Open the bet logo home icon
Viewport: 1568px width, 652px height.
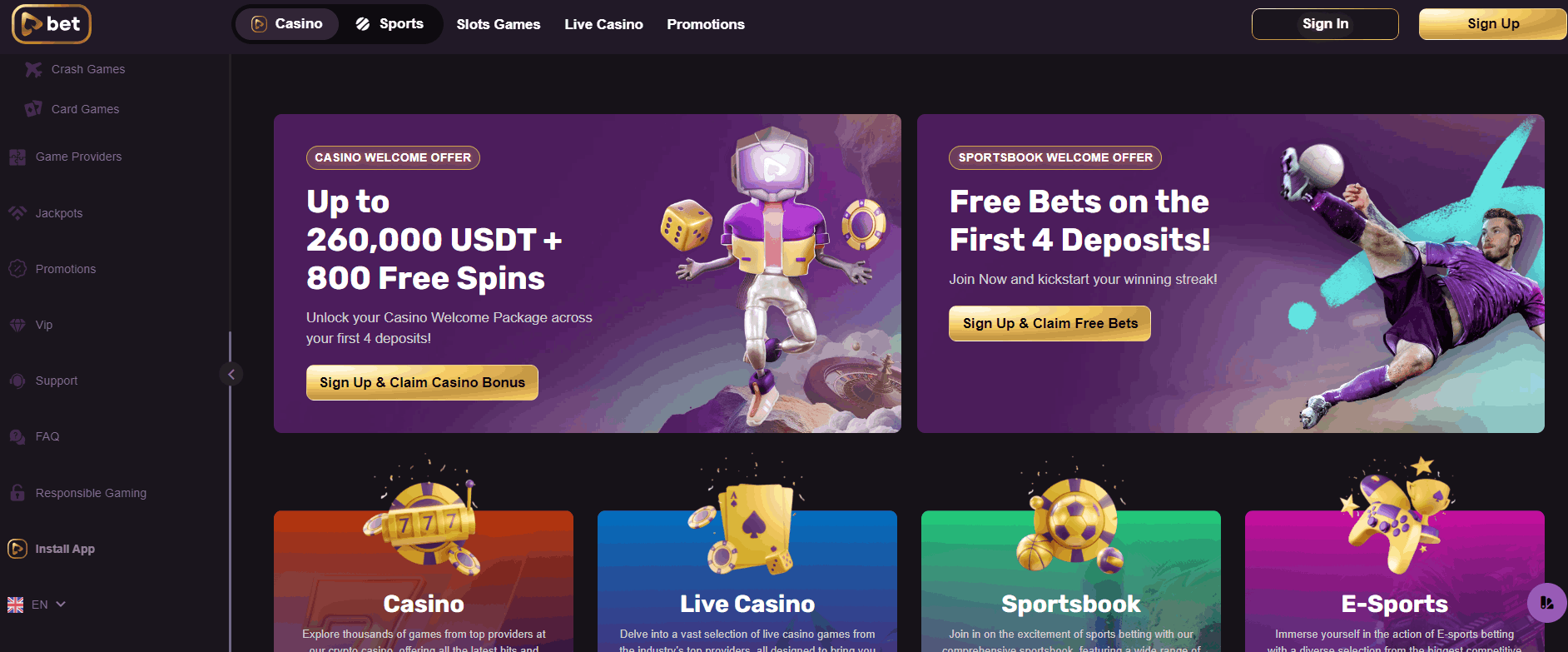tap(52, 24)
